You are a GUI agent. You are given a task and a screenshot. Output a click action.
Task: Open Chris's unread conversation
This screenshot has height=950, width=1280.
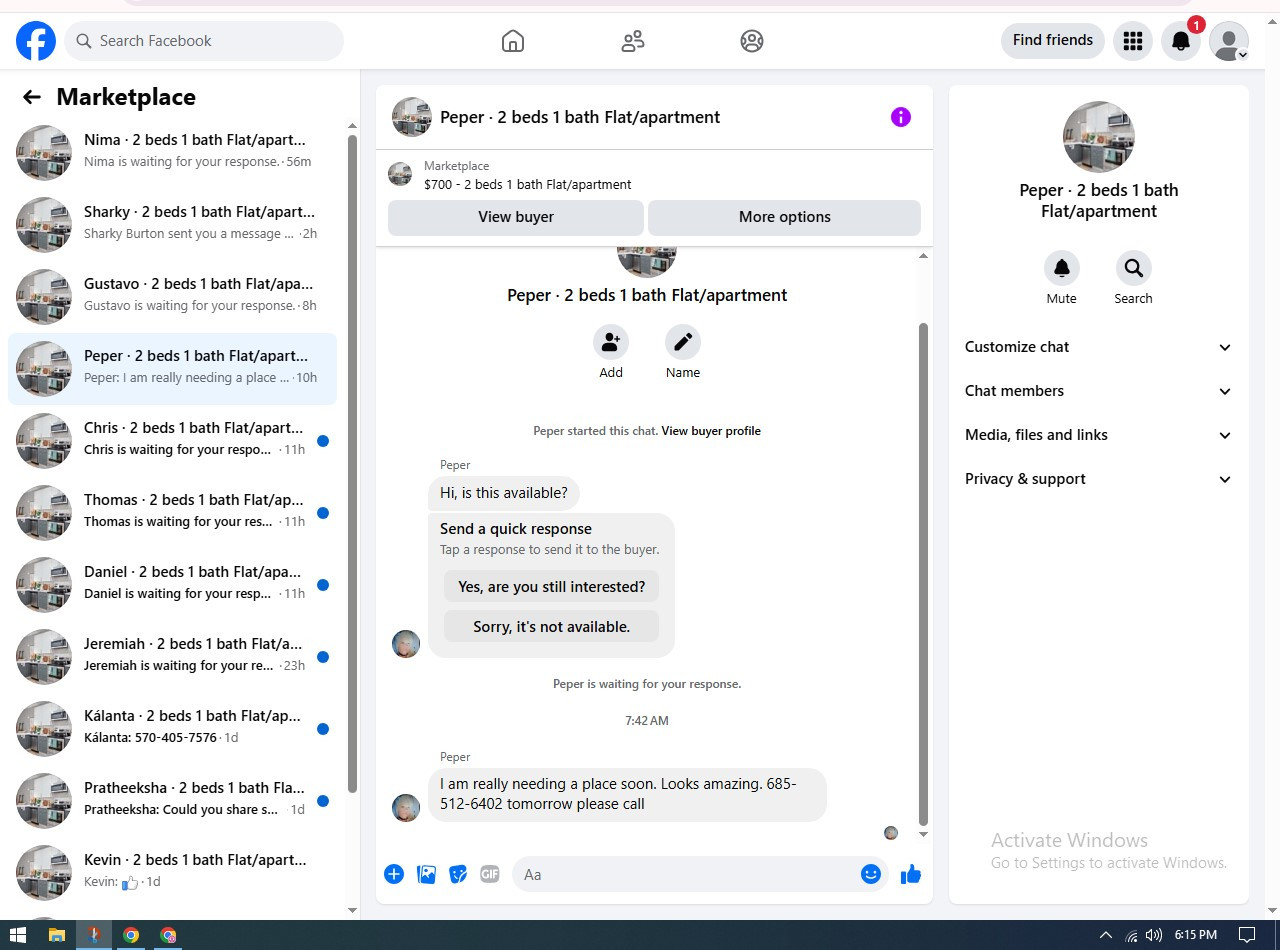coord(172,441)
